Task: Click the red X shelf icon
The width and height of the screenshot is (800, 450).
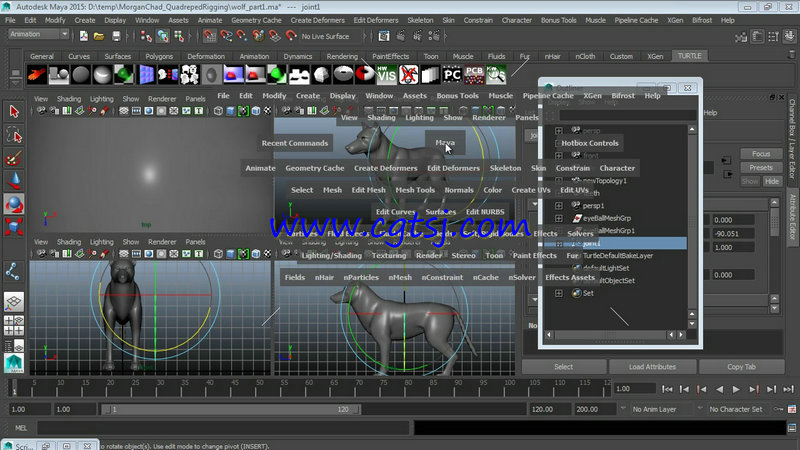Action: [408, 74]
